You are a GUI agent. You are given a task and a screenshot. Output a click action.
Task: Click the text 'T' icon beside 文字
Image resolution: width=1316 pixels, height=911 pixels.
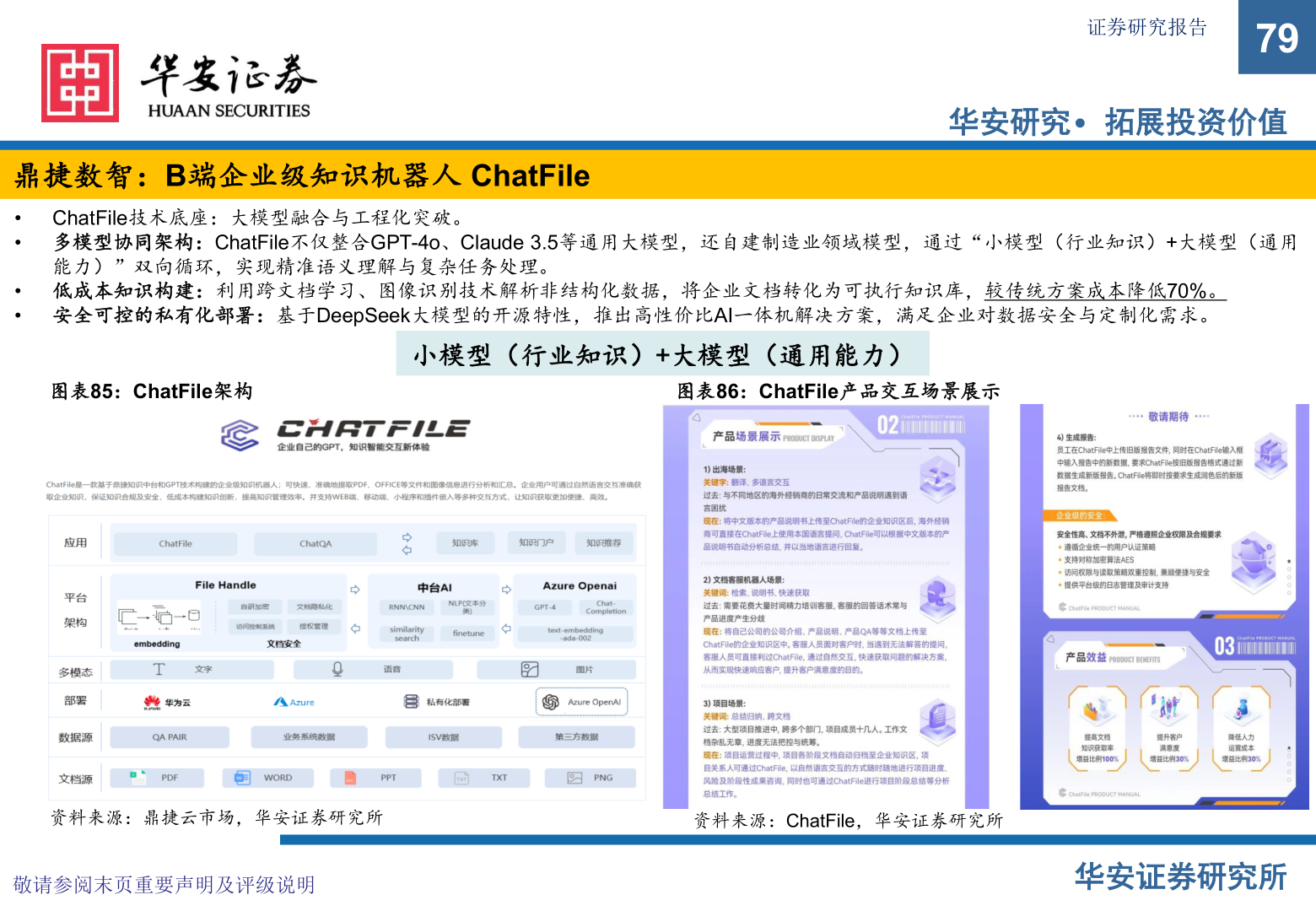click(x=159, y=669)
